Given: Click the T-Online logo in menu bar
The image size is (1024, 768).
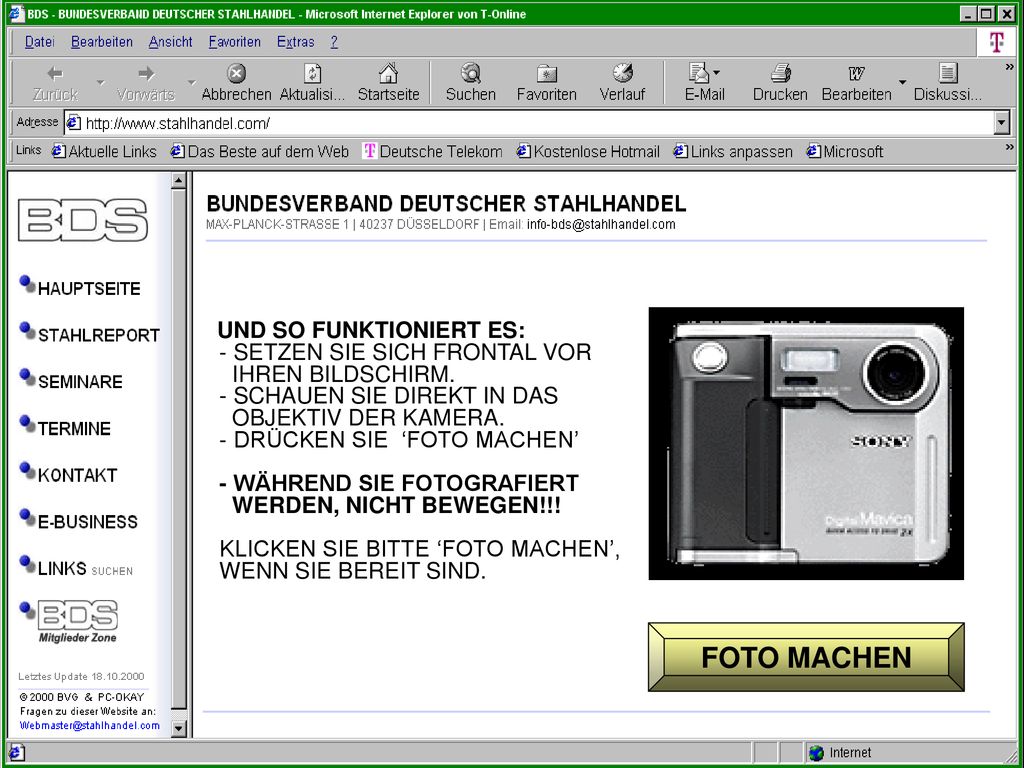Looking at the screenshot, I should 996,42.
